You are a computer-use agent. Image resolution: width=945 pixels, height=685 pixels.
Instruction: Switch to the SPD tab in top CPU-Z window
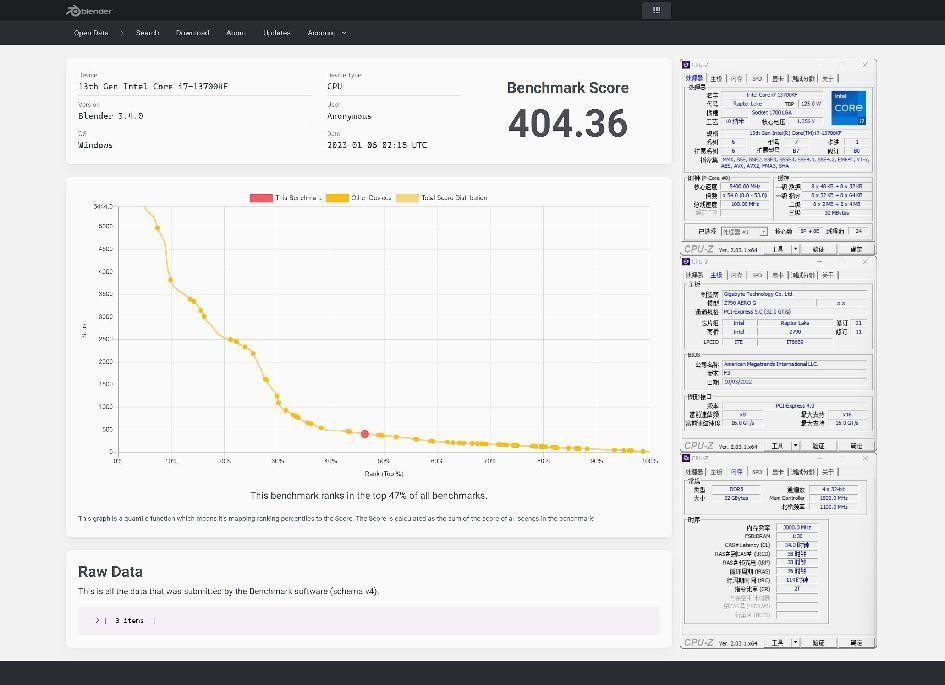click(x=757, y=78)
